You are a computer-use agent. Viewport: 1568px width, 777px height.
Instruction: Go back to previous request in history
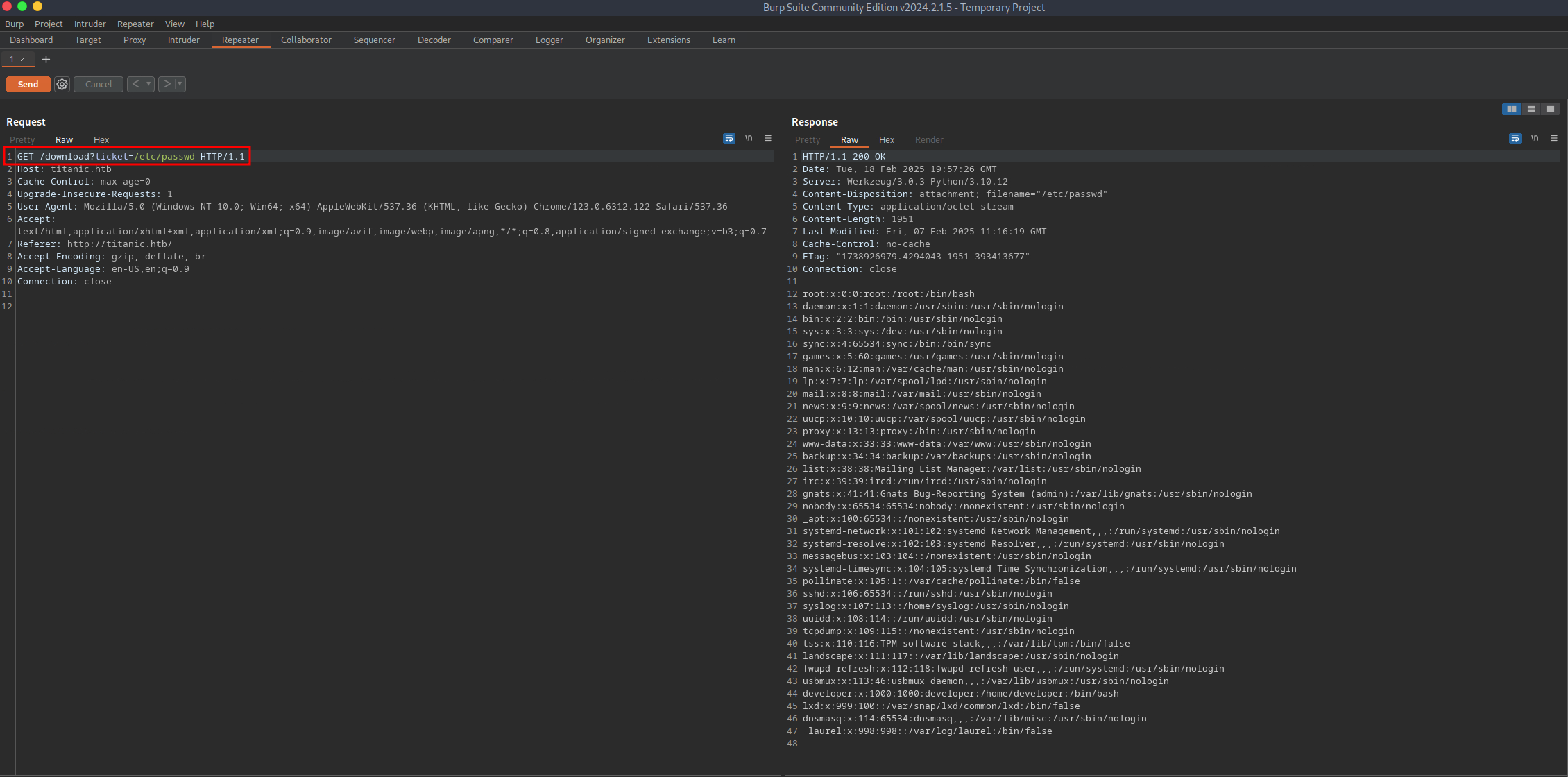[135, 84]
